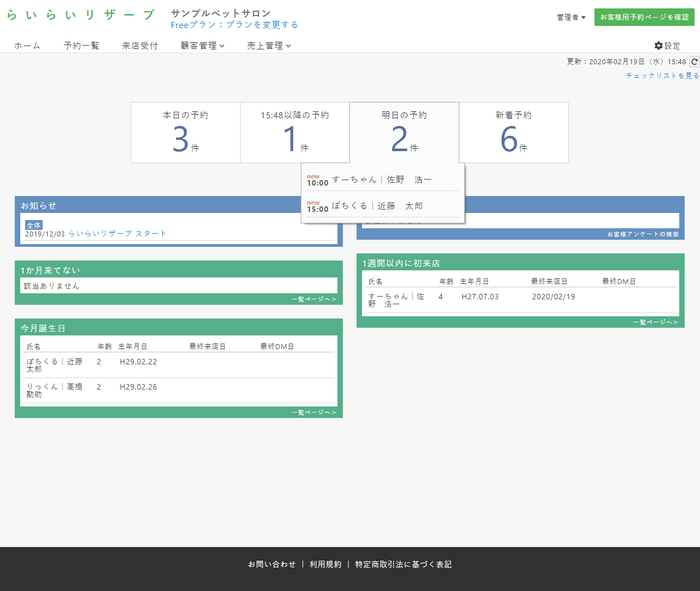Open the 予約一覧 menu item

[x=81, y=46]
